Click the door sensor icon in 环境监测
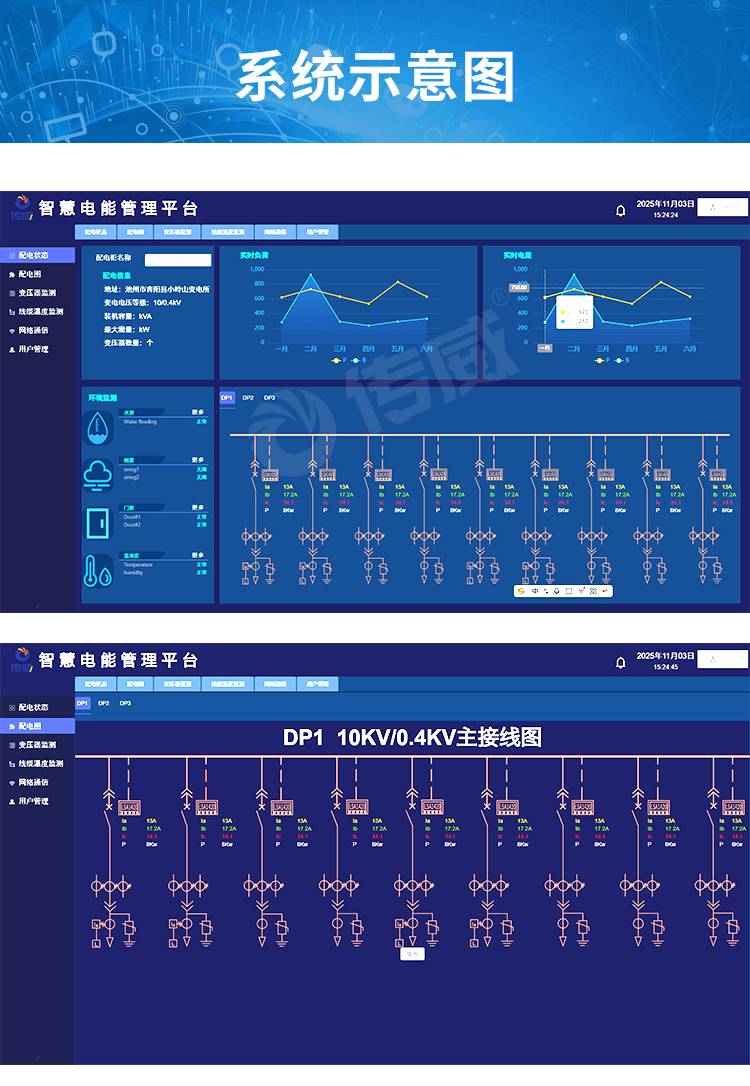The width and height of the screenshot is (750, 1086). [x=99, y=523]
